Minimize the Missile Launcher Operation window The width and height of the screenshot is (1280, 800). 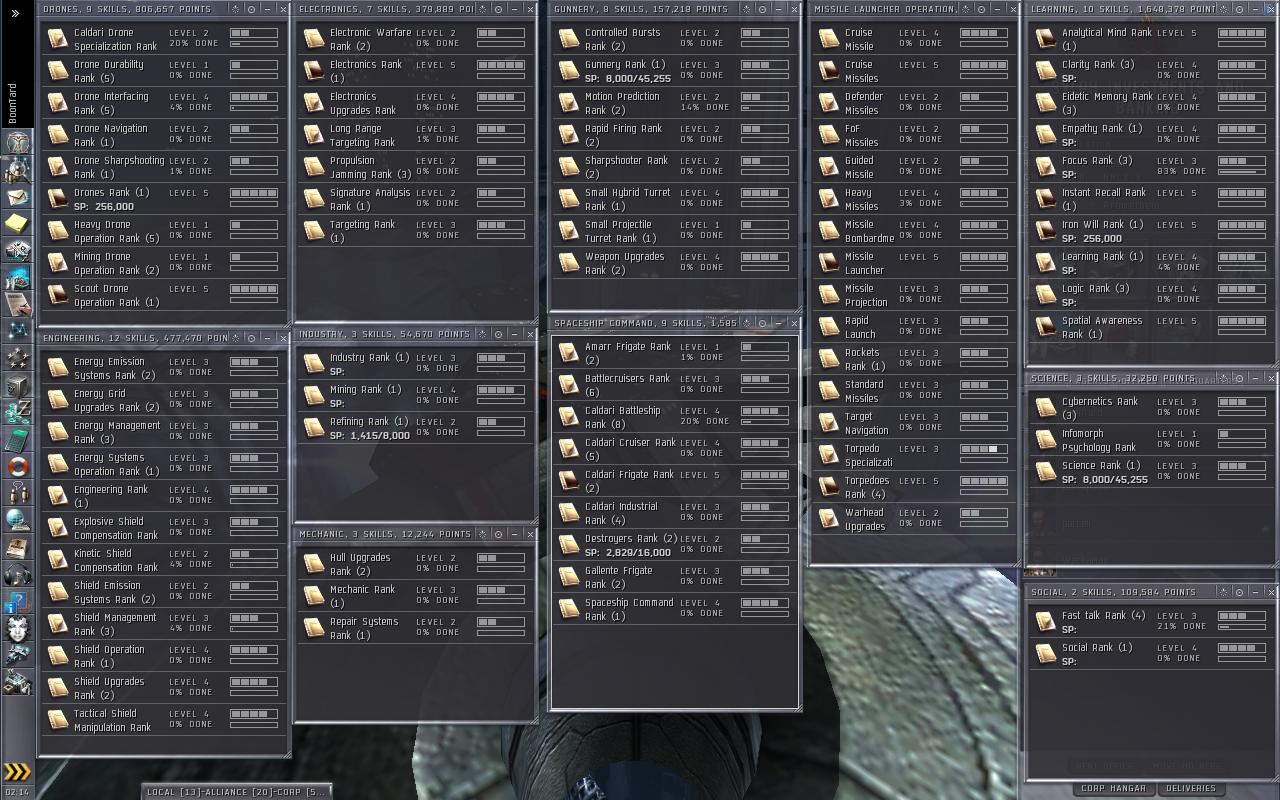[x=997, y=9]
